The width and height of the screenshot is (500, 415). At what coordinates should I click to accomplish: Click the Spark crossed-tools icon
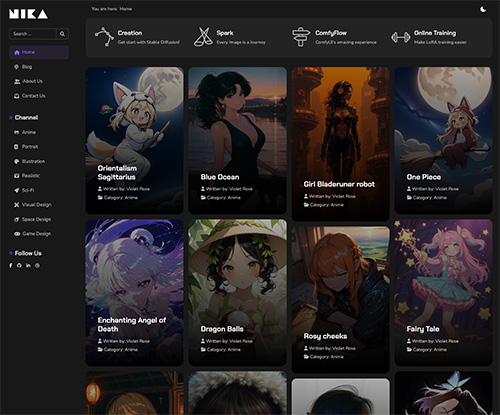203,37
